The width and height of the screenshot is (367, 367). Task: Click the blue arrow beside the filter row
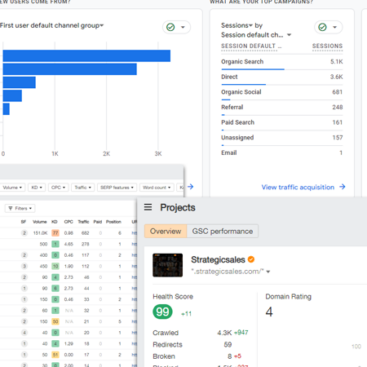[x=190, y=187]
